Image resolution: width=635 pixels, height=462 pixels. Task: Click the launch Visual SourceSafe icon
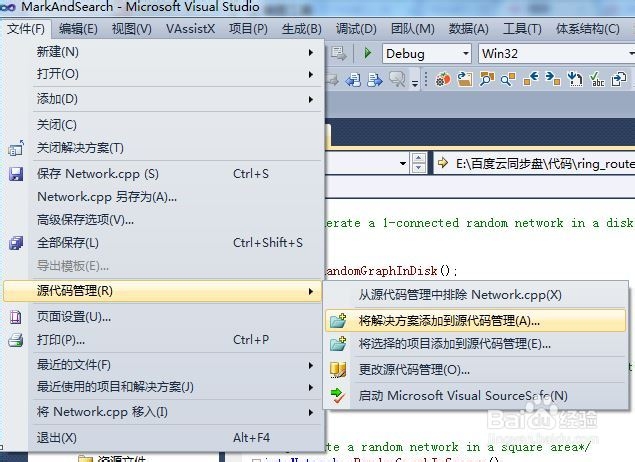338,396
